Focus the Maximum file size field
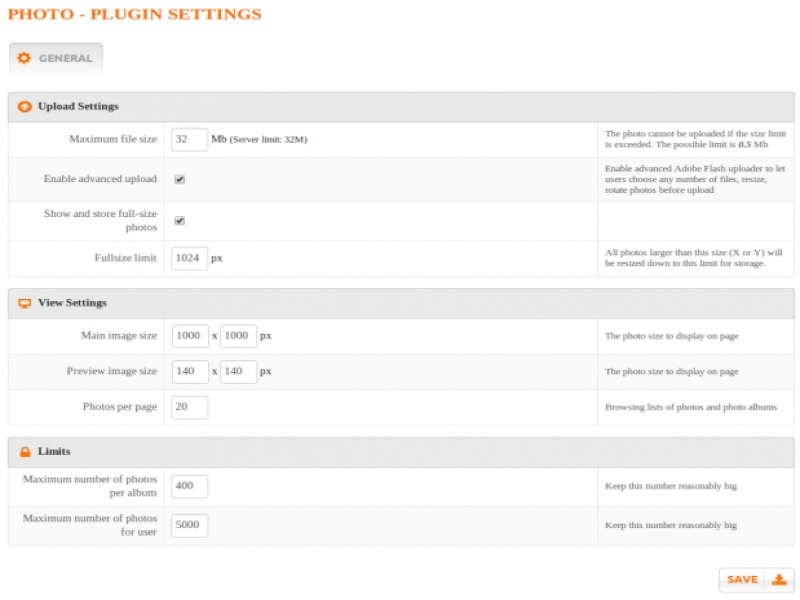 [x=189, y=140]
